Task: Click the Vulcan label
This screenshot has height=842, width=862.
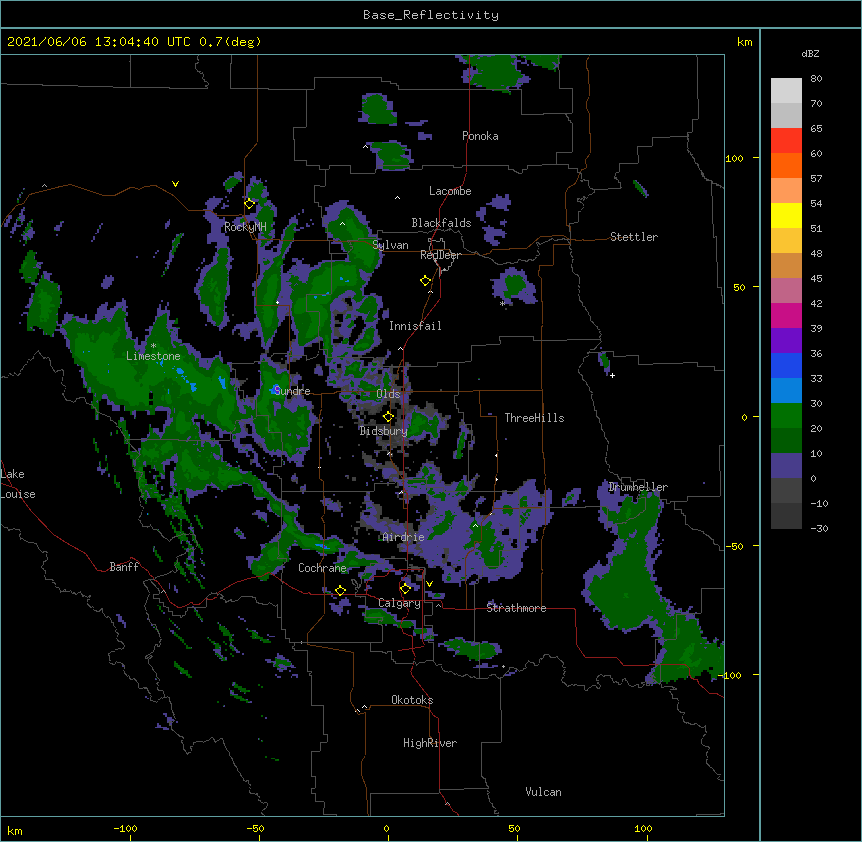Action: click(x=543, y=792)
